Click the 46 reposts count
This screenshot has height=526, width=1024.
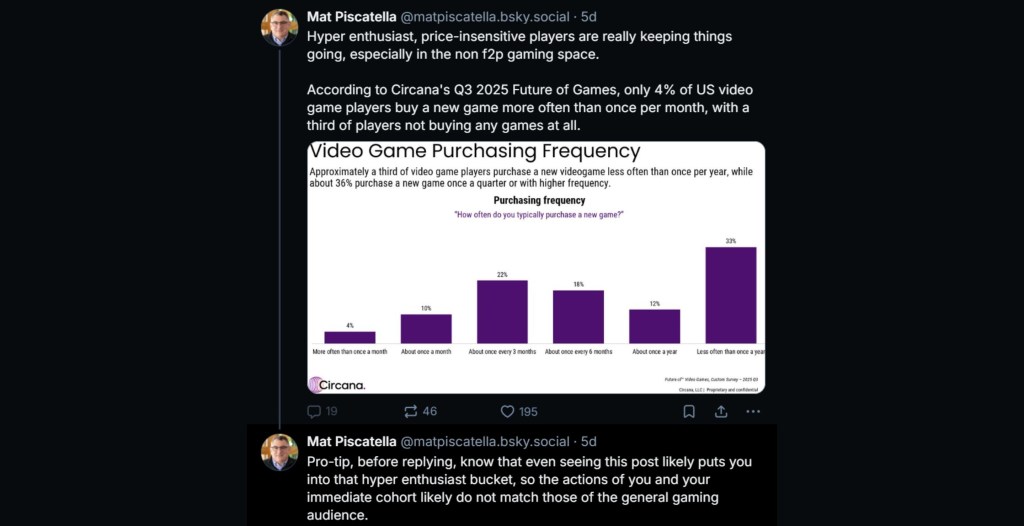430,411
